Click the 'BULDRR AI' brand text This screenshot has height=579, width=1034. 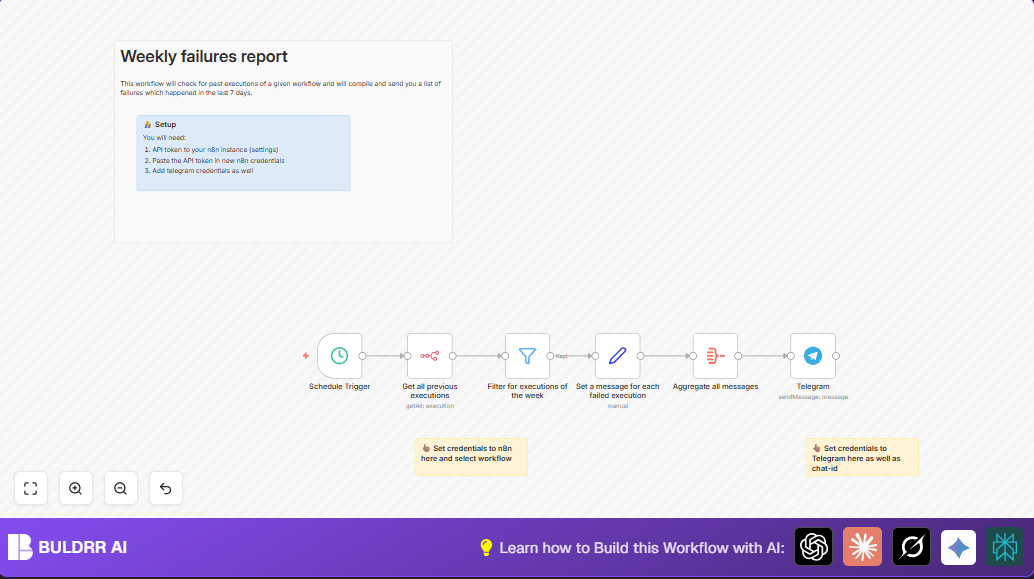82,547
